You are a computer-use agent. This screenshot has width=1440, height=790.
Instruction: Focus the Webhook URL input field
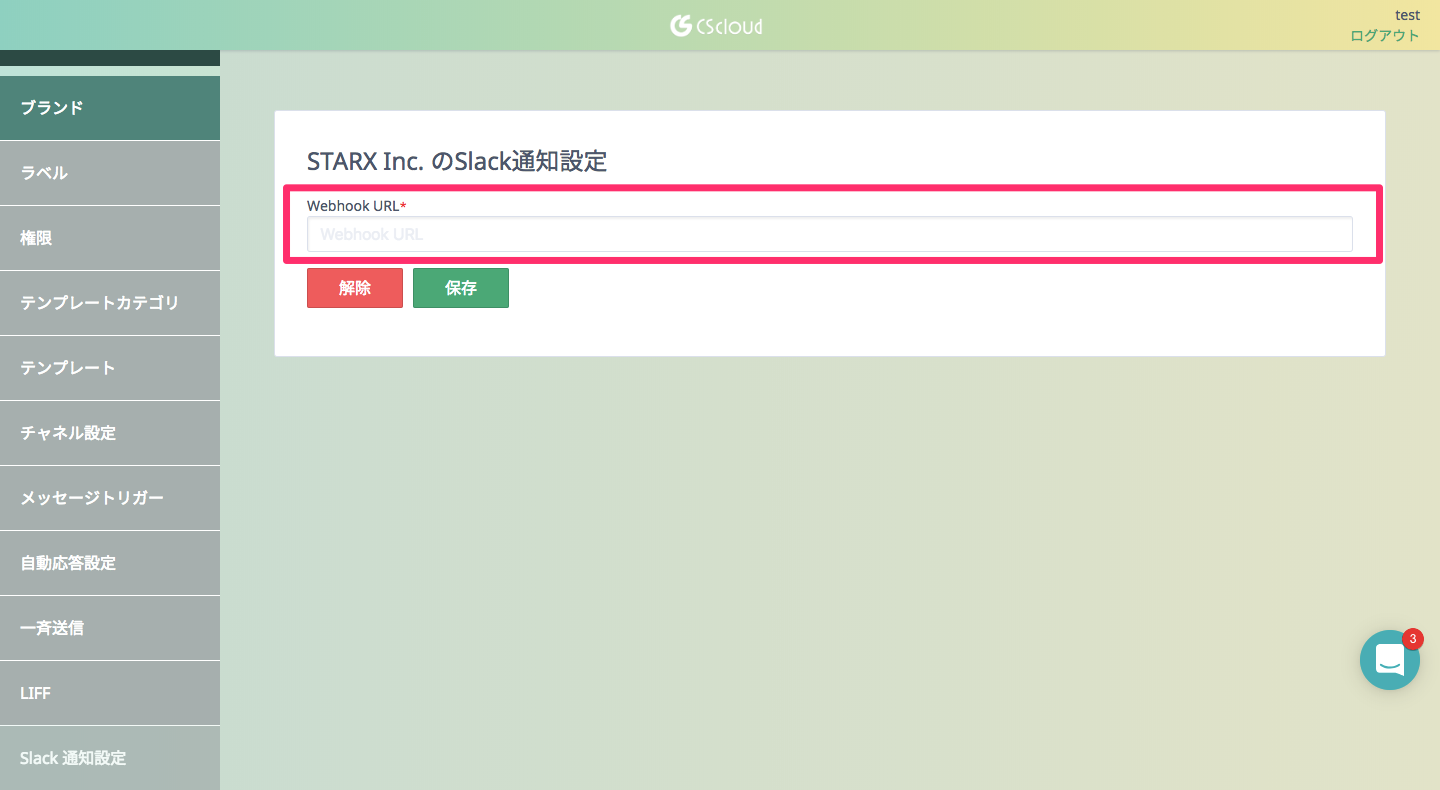pos(830,234)
